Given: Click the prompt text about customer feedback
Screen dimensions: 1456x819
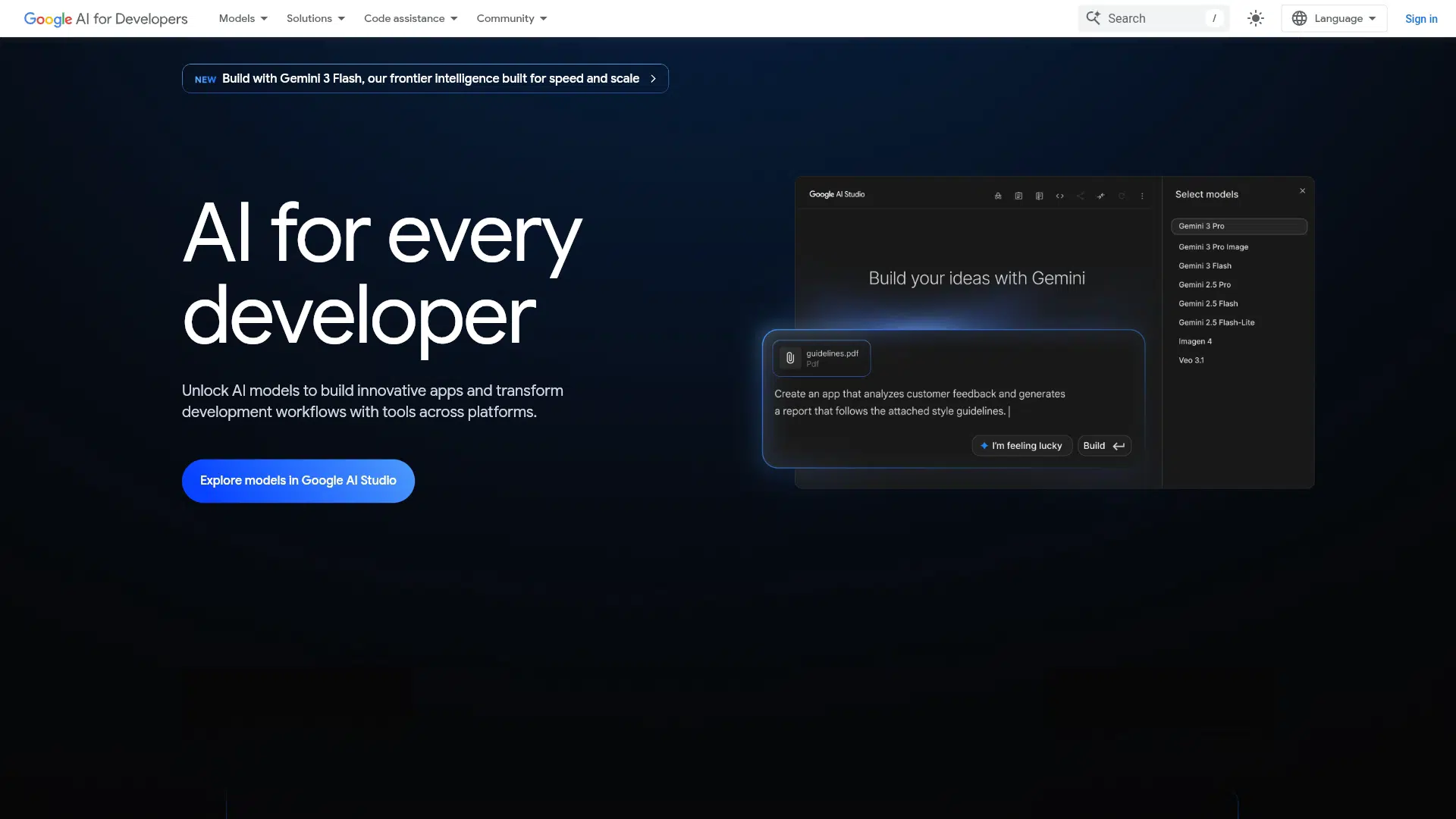Looking at the screenshot, I should (x=919, y=403).
